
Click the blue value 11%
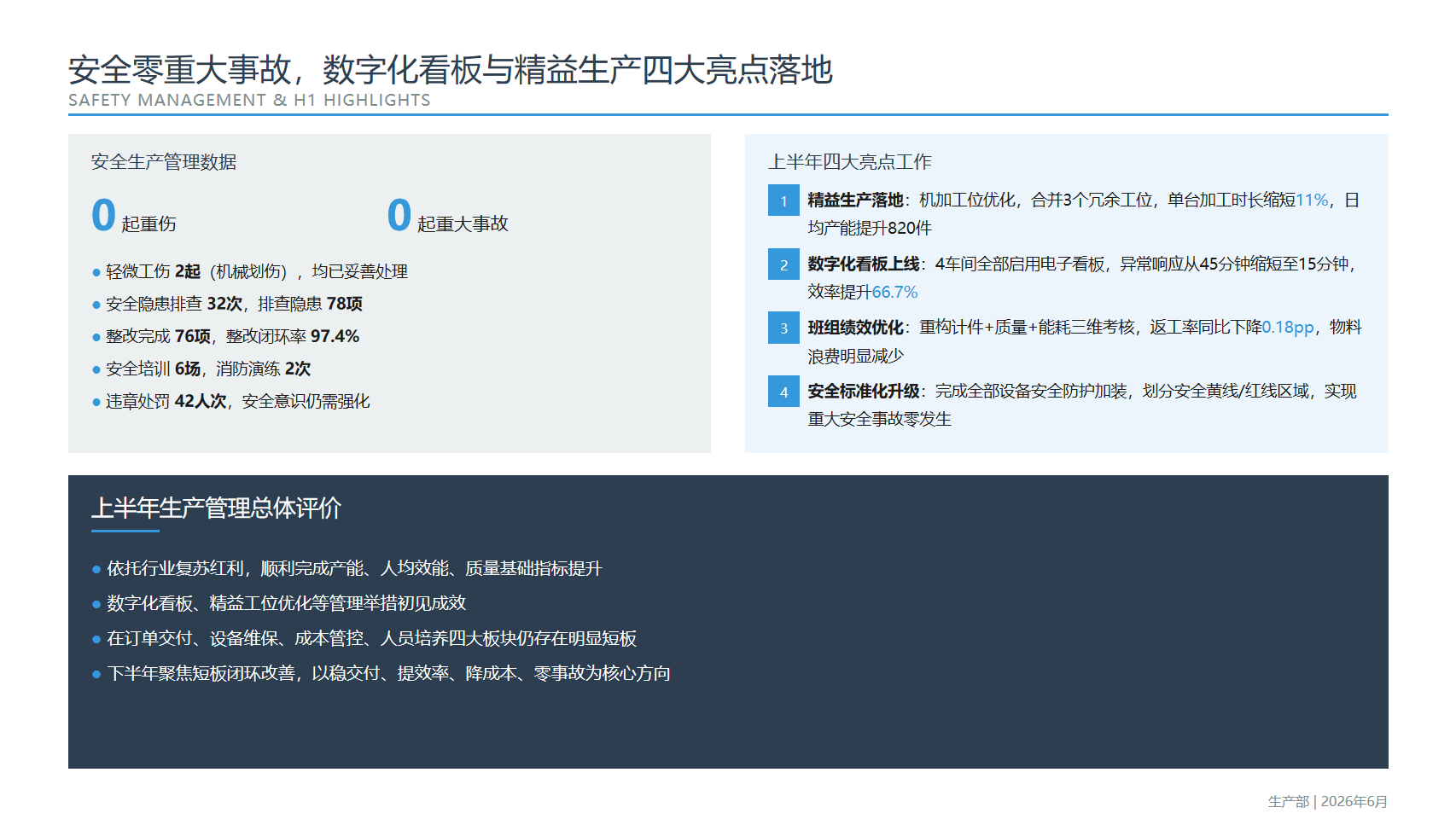(x=1313, y=200)
